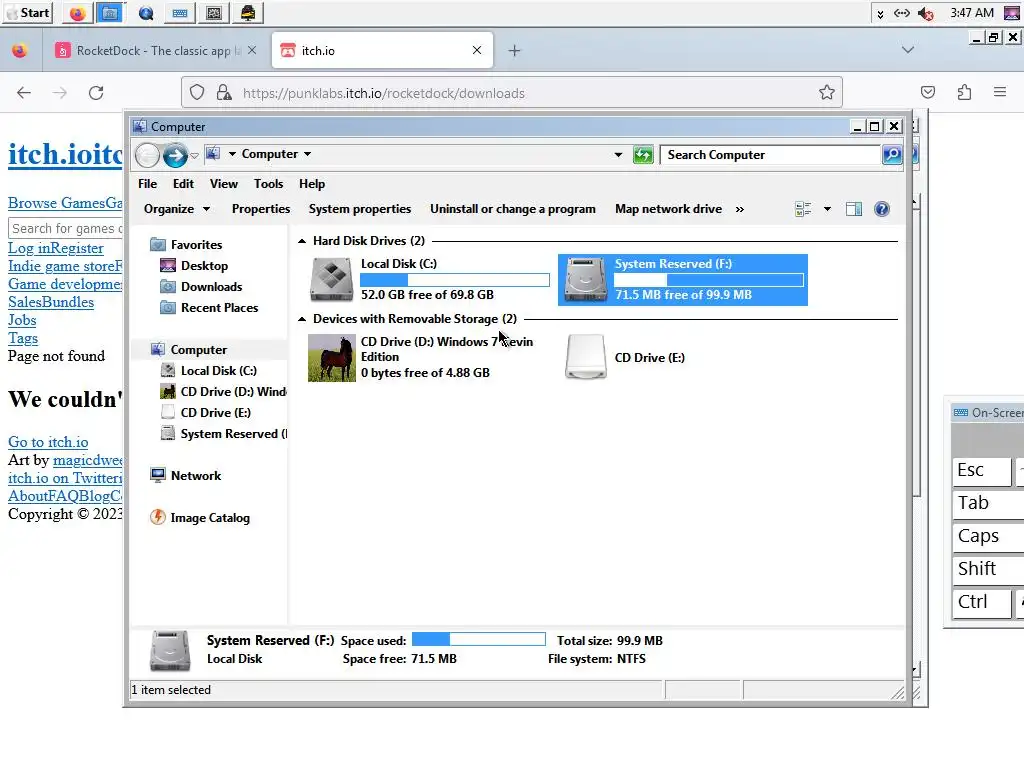Open the View menu
The height and width of the screenshot is (768, 1024).
pos(223,184)
